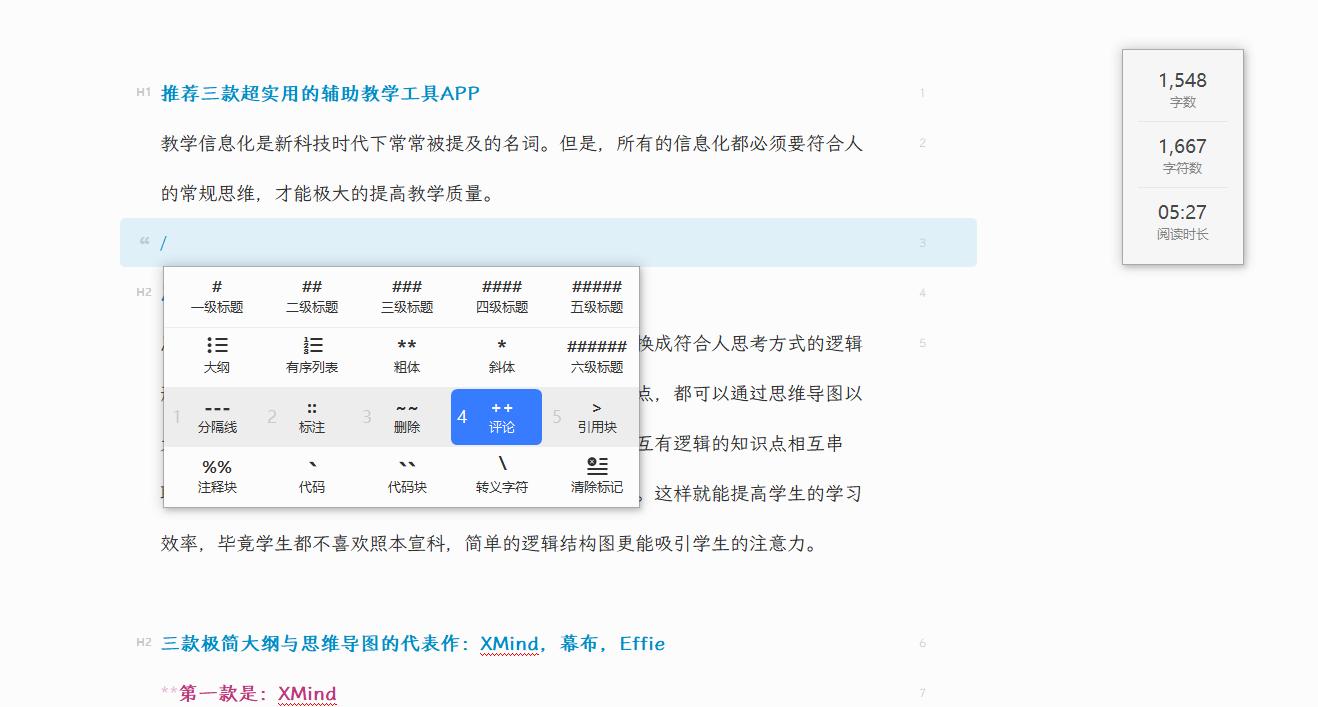Choose the 有序列表 ordered list icon
Screen dimensions: 1318x707
[312, 356]
